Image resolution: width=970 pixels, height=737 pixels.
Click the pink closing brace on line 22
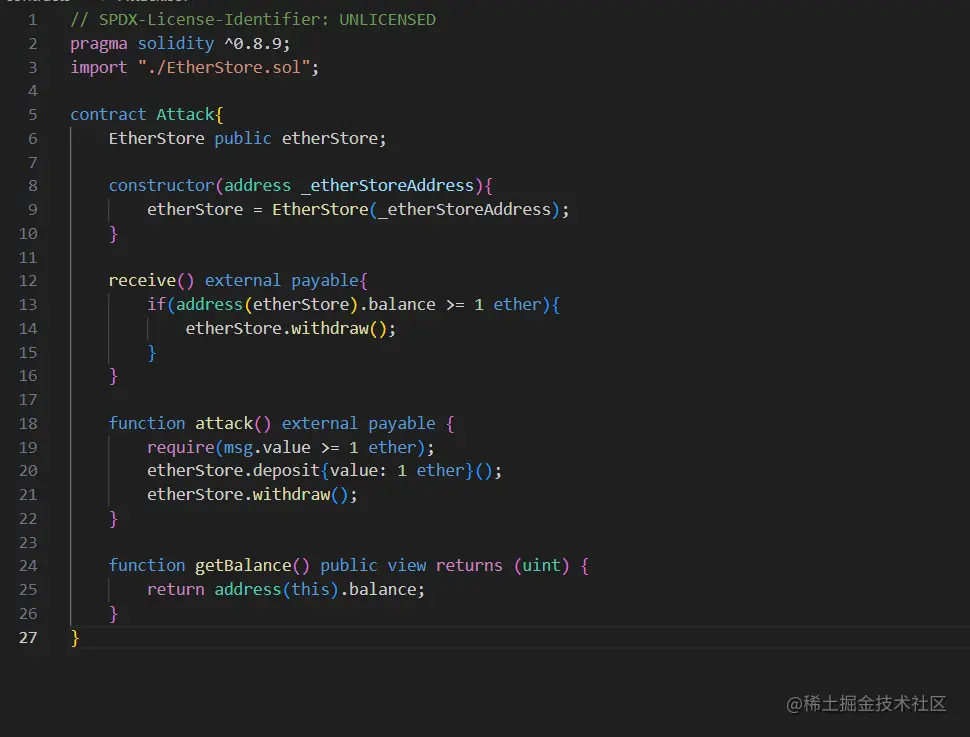[113, 519]
